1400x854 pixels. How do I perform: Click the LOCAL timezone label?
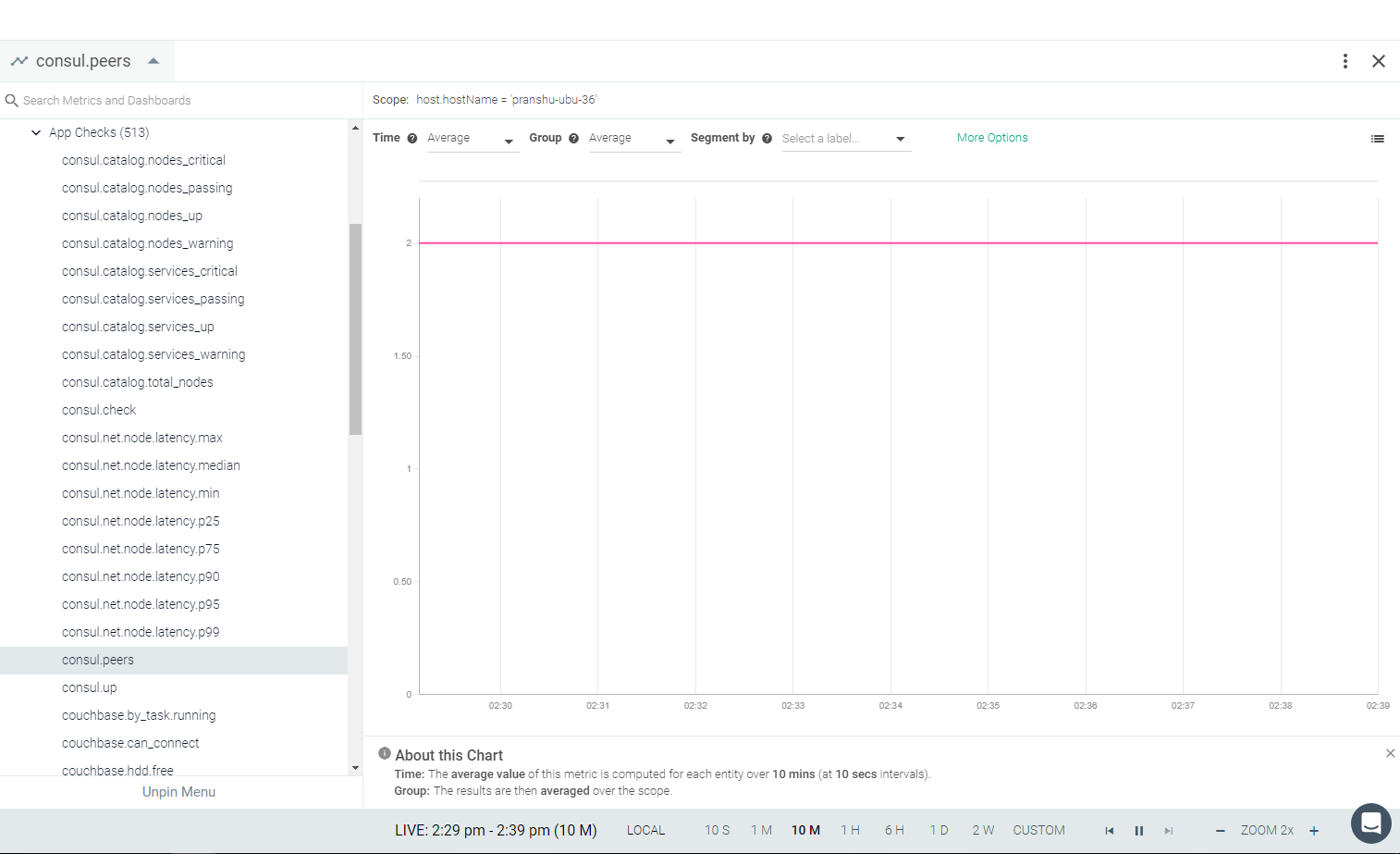coord(645,830)
